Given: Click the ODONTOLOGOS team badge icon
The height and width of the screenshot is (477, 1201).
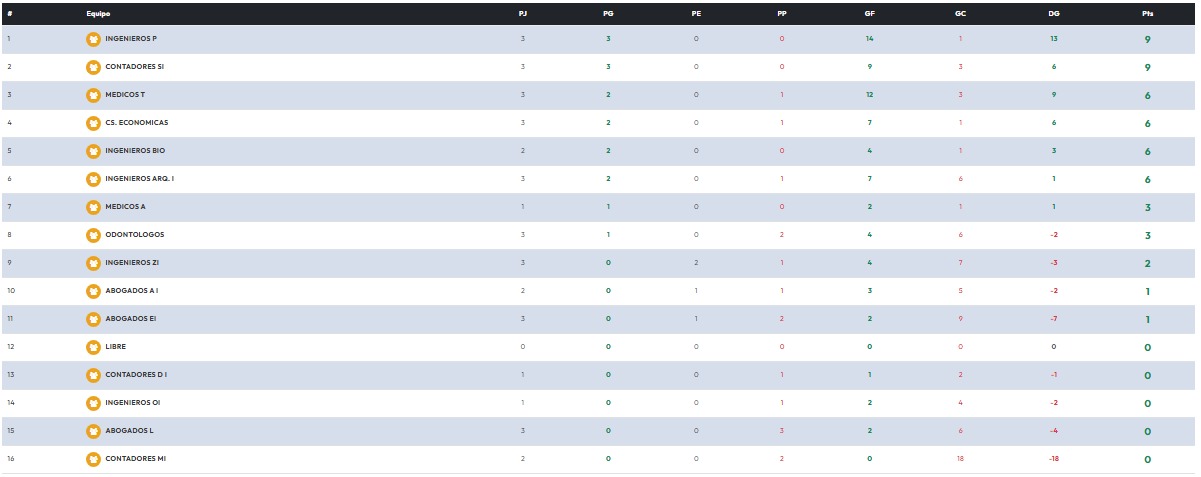Looking at the screenshot, I should pyautogui.click(x=93, y=235).
